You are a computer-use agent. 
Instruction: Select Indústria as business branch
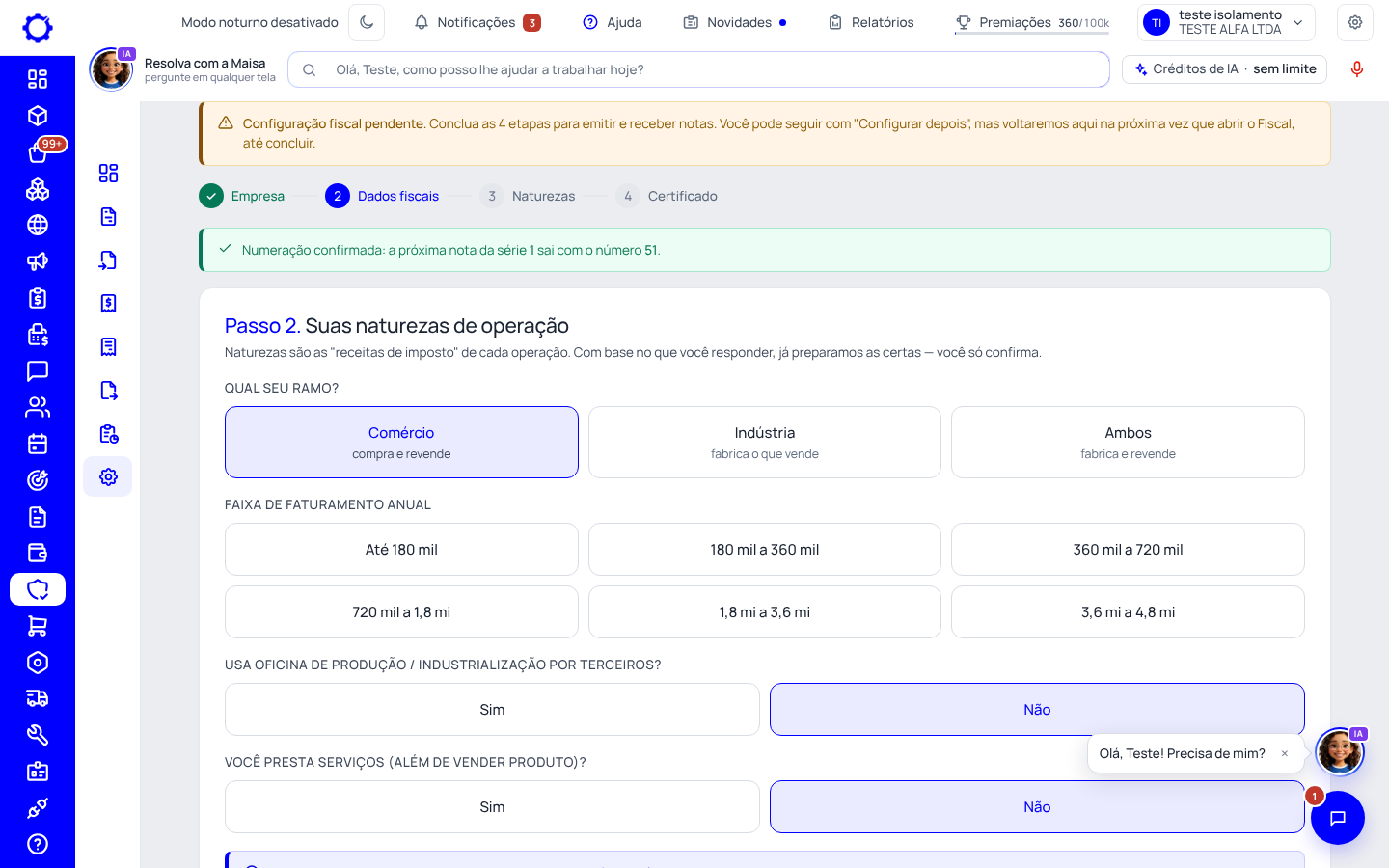coord(765,442)
